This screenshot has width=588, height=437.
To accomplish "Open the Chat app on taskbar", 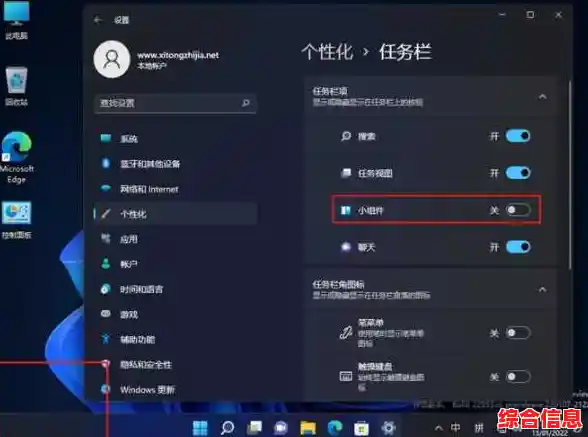I will click(281, 428).
